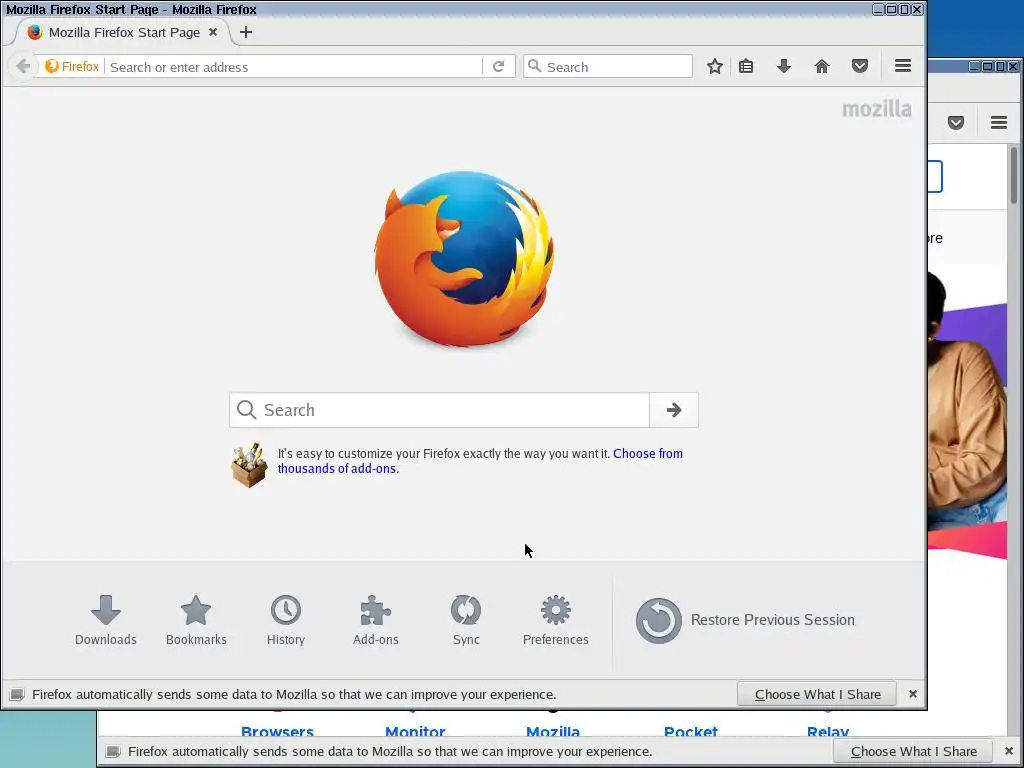The image size is (1024, 768).
Task: Click the mozilla wordmark on start page
Action: [x=876, y=109]
